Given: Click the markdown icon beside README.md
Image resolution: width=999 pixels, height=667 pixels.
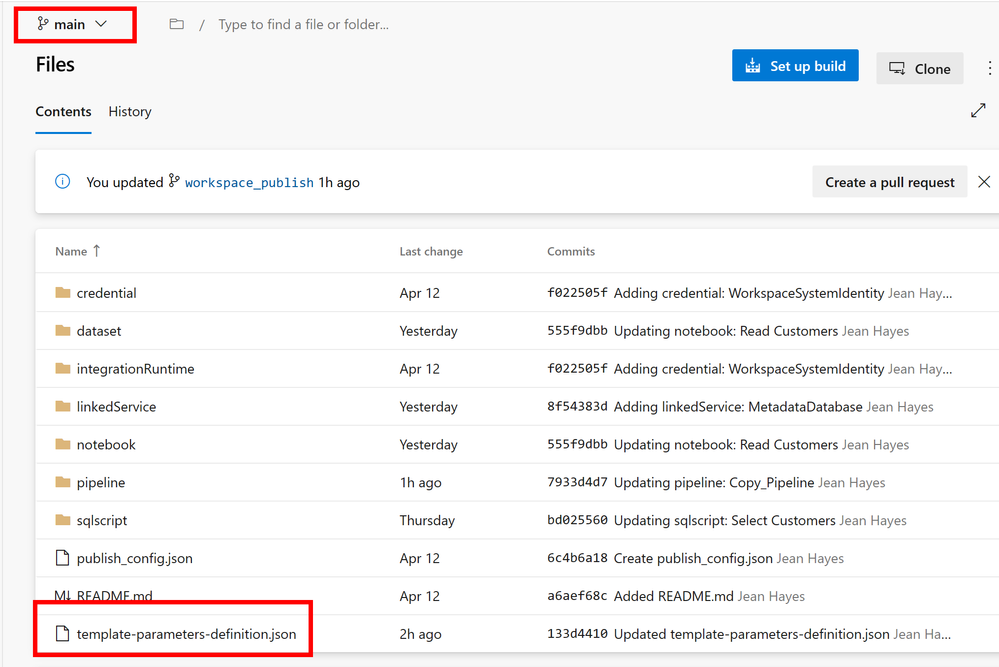Looking at the screenshot, I should pos(62,596).
